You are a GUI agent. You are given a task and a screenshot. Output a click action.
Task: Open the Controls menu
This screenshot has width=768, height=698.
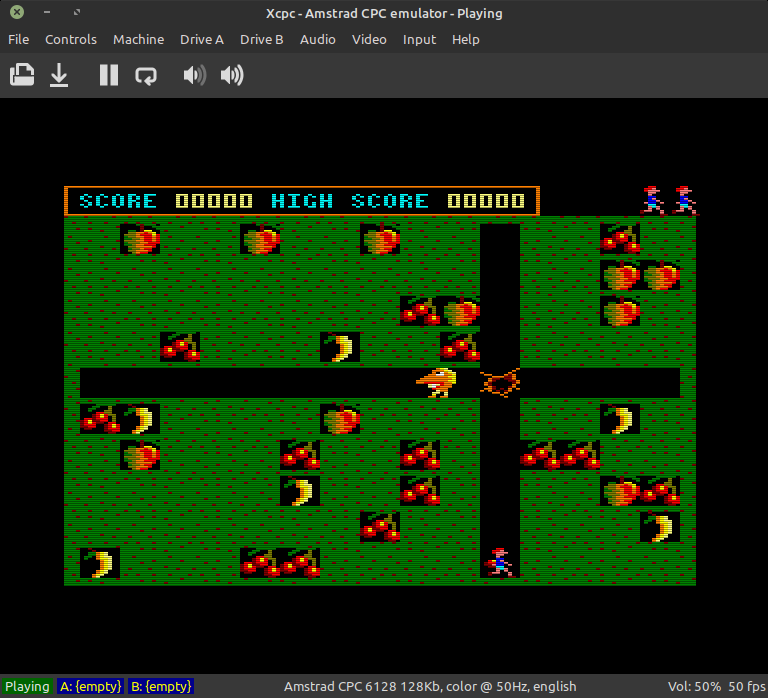(71, 40)
